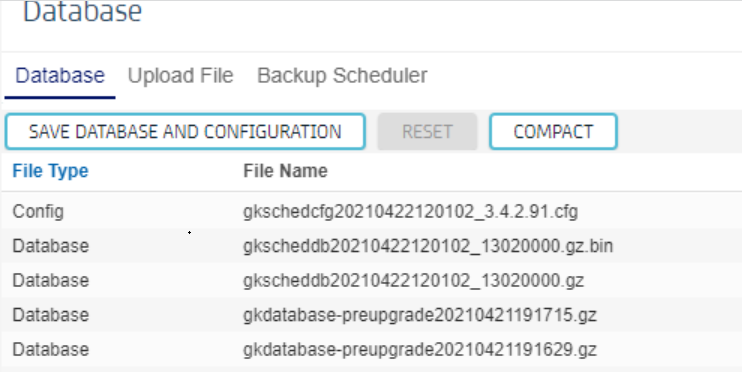Click the Compact button

coord(553,132)
